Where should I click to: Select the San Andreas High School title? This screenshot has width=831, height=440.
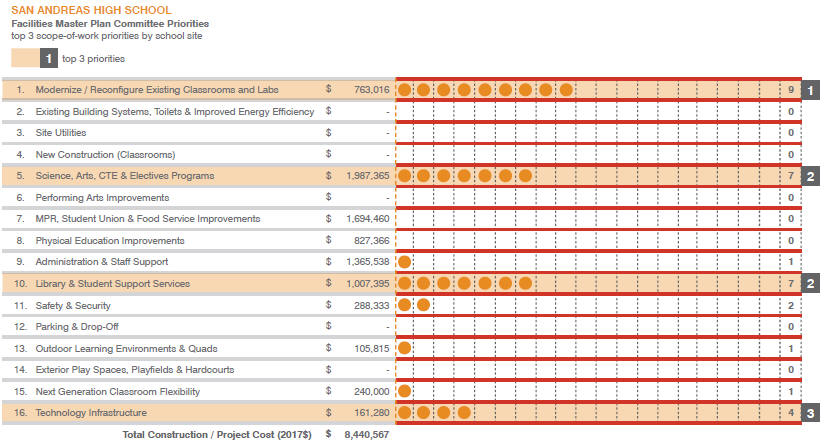[90, 10]
